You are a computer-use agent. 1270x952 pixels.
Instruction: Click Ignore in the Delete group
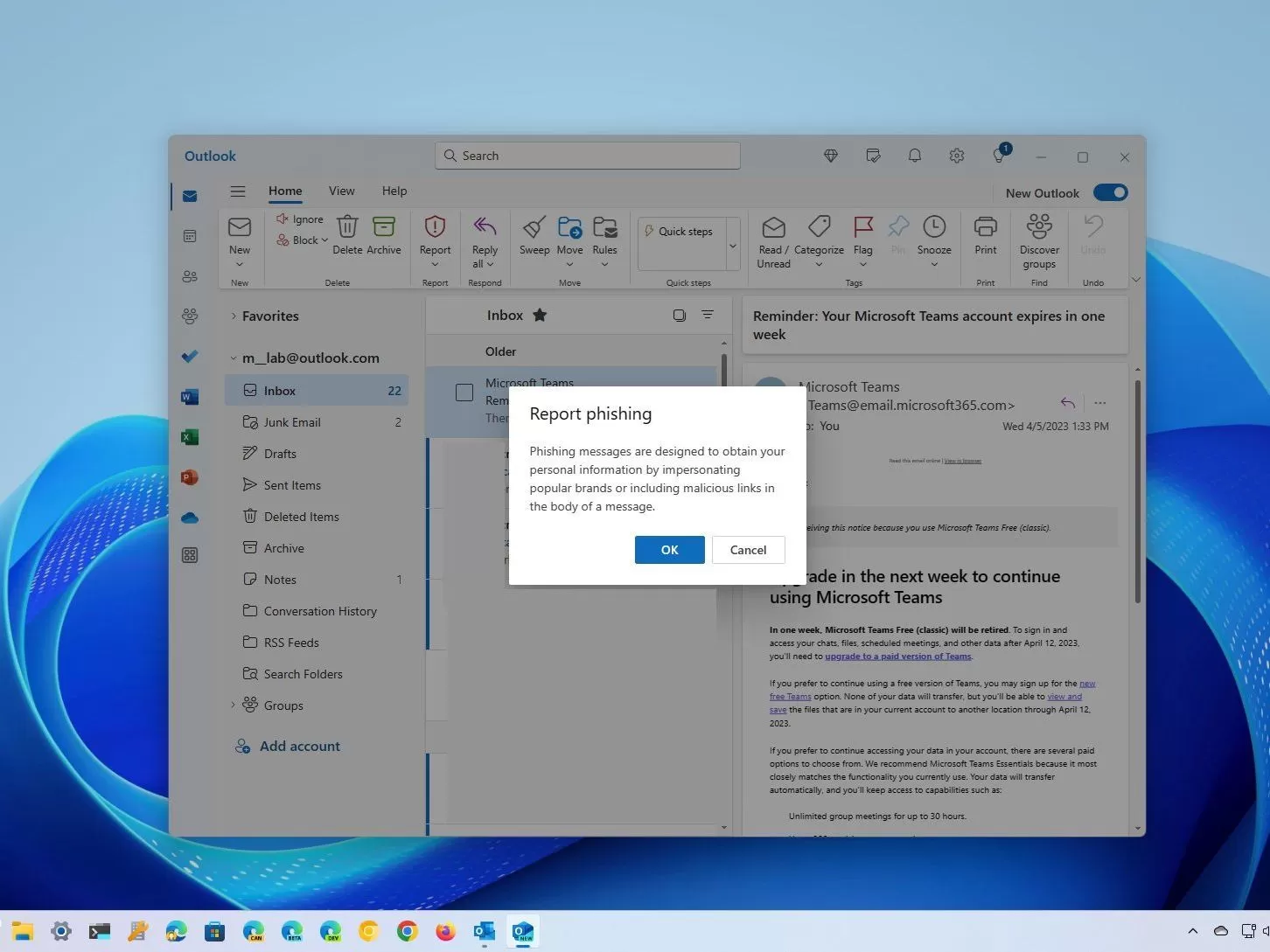300,219
